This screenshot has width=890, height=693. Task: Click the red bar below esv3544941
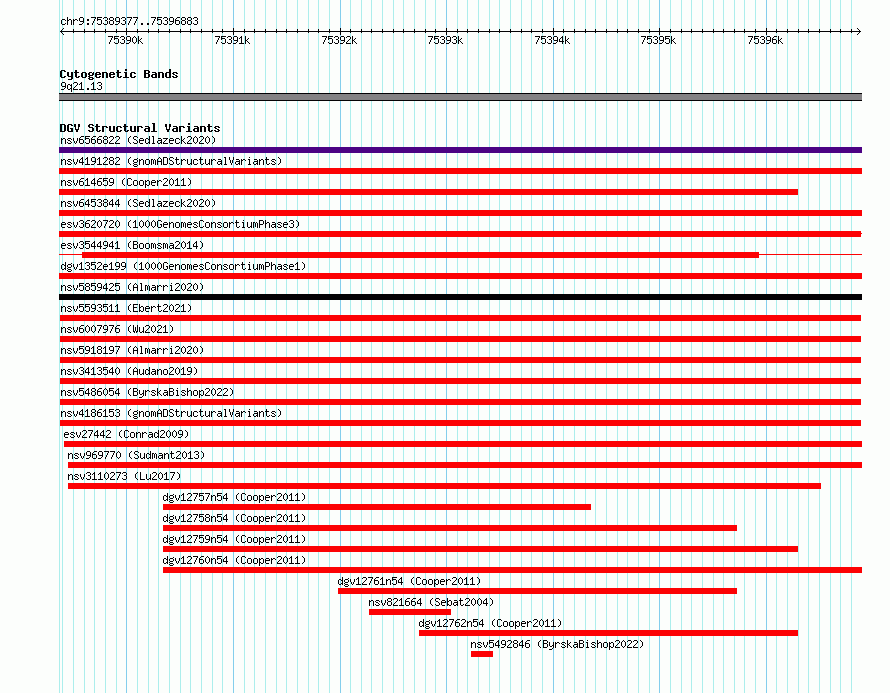421,255
